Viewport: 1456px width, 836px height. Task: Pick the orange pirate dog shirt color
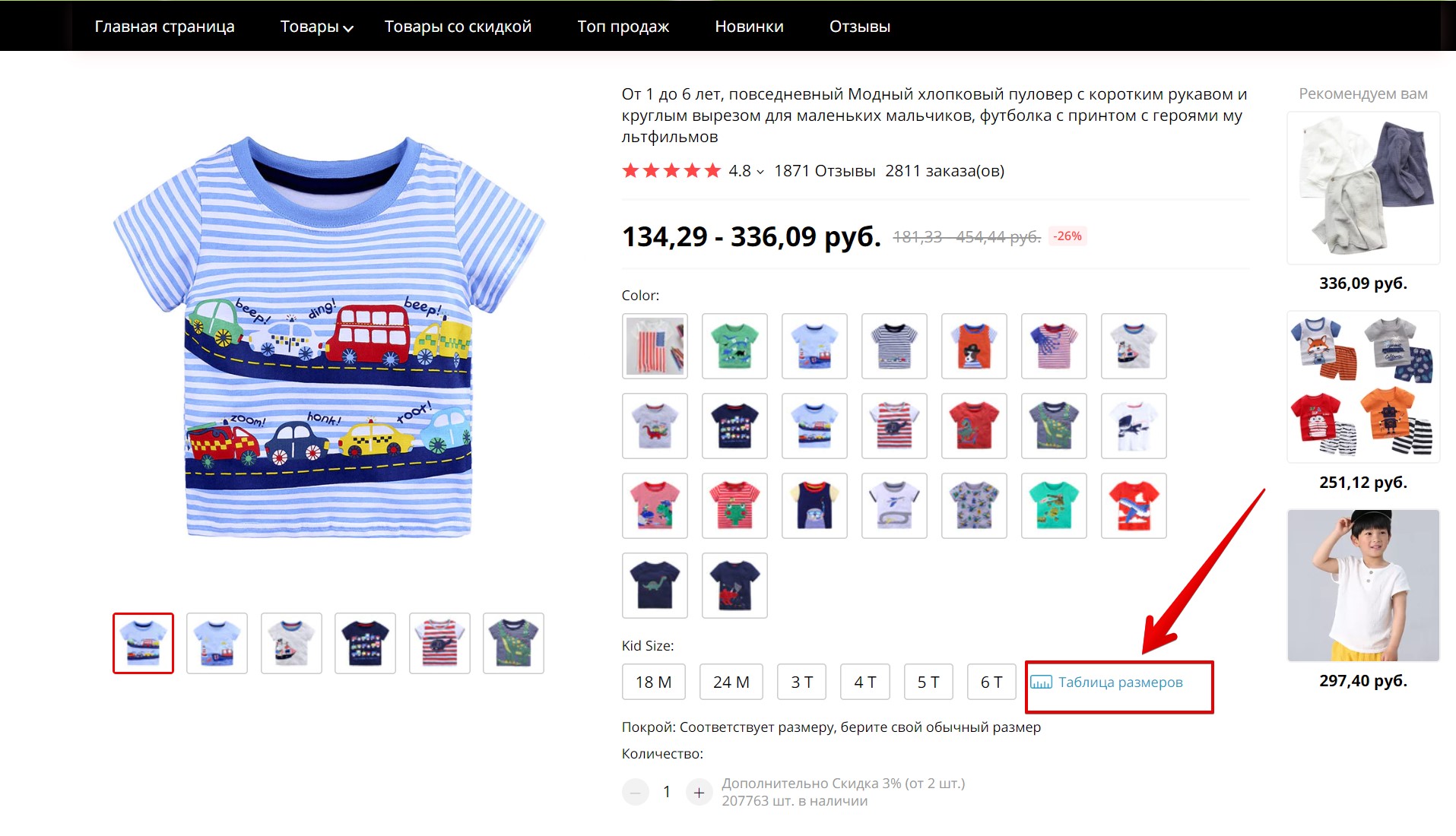click(x=974, y=347)
